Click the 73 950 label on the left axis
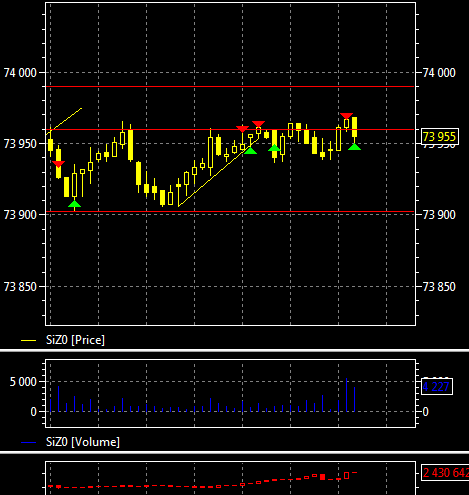This screenshot has height=495, width=469. pyautogui.click(x=20, y=144)
